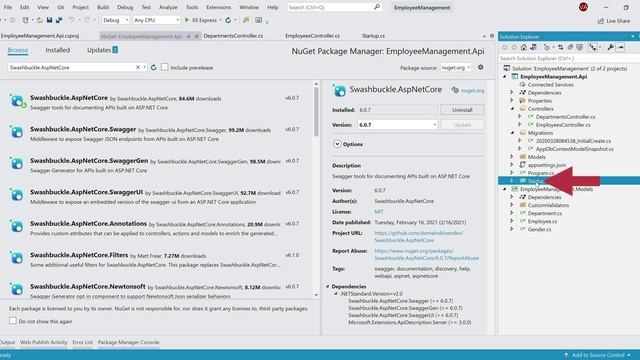Viewport: 640px width, 360px height.
Task: Click the Live Share icon
Action: tap(601, 21)
